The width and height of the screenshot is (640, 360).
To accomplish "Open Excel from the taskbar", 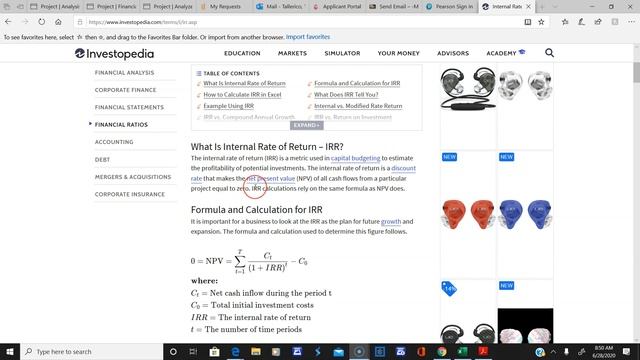I will (462, 351).
